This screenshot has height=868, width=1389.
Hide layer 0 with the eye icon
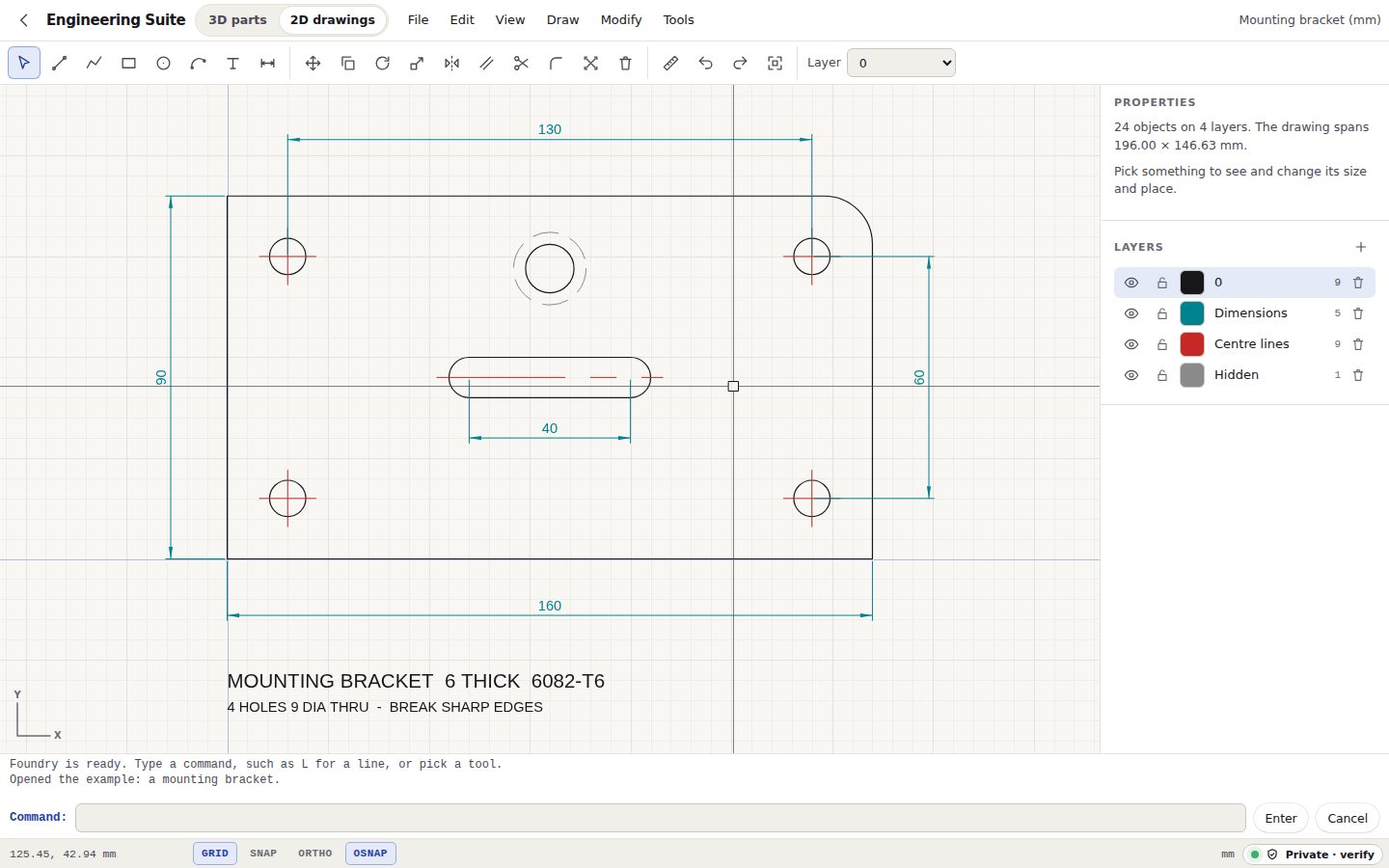pyautogui.click(x=1131, y=283)
